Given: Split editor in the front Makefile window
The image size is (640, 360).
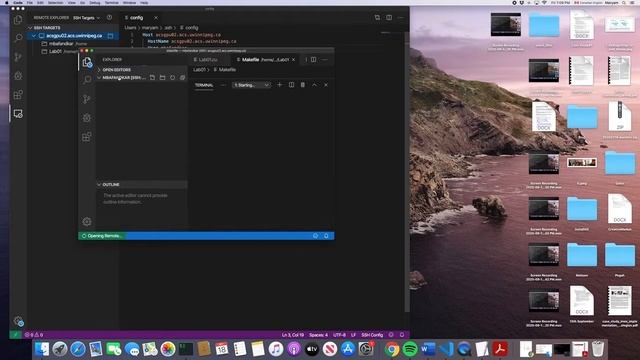Looking at the screenshot, I should click(x=313, y=60).
